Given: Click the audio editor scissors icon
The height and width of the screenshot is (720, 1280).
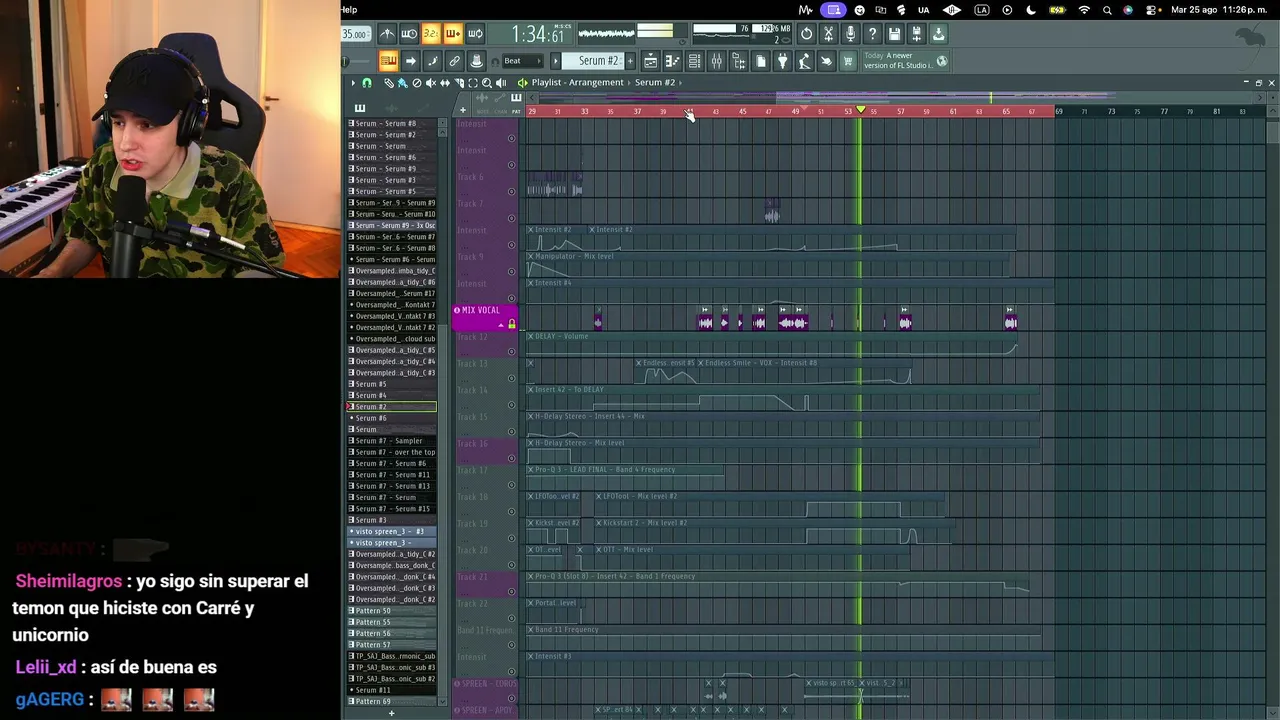Looking at the screenshot, I should [x=828, y=34].
